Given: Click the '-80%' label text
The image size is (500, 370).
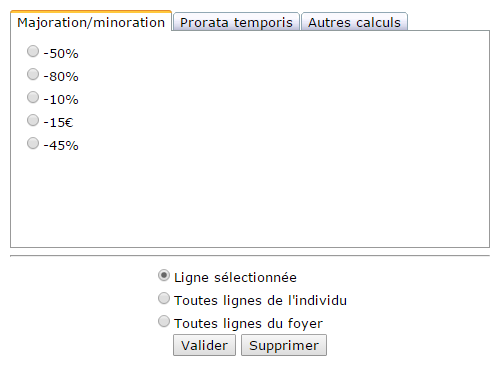Looking at the screenshot, I should click(x=61, y=76).
